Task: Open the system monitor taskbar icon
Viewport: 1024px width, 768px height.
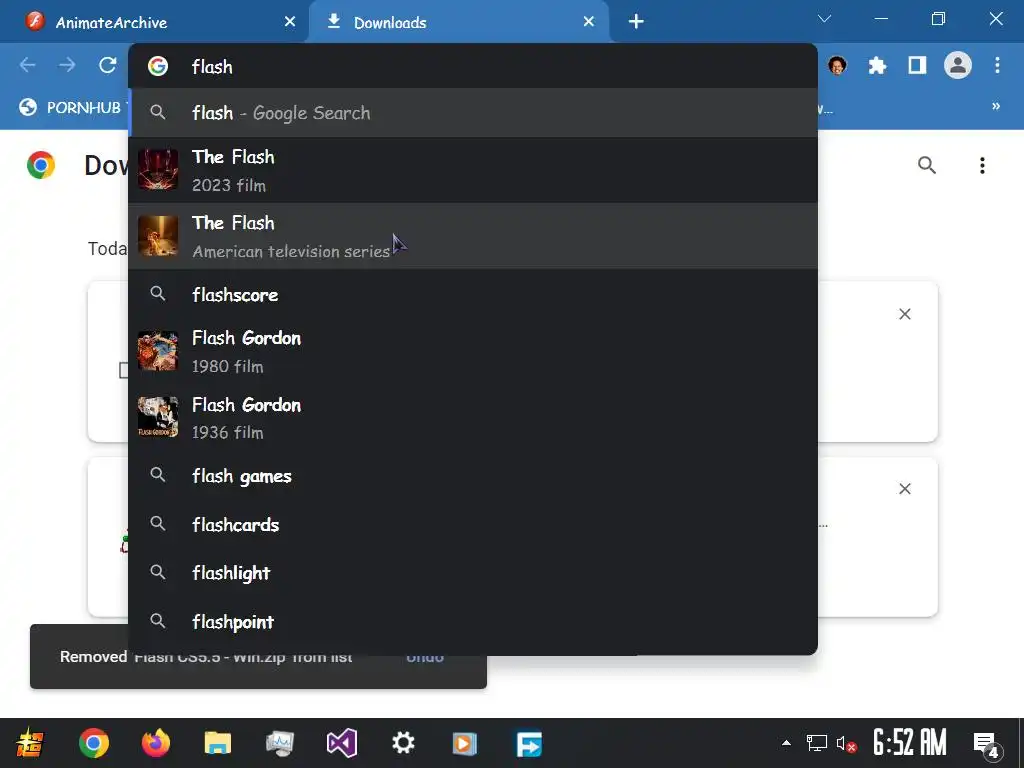Action: click(280, 743)
